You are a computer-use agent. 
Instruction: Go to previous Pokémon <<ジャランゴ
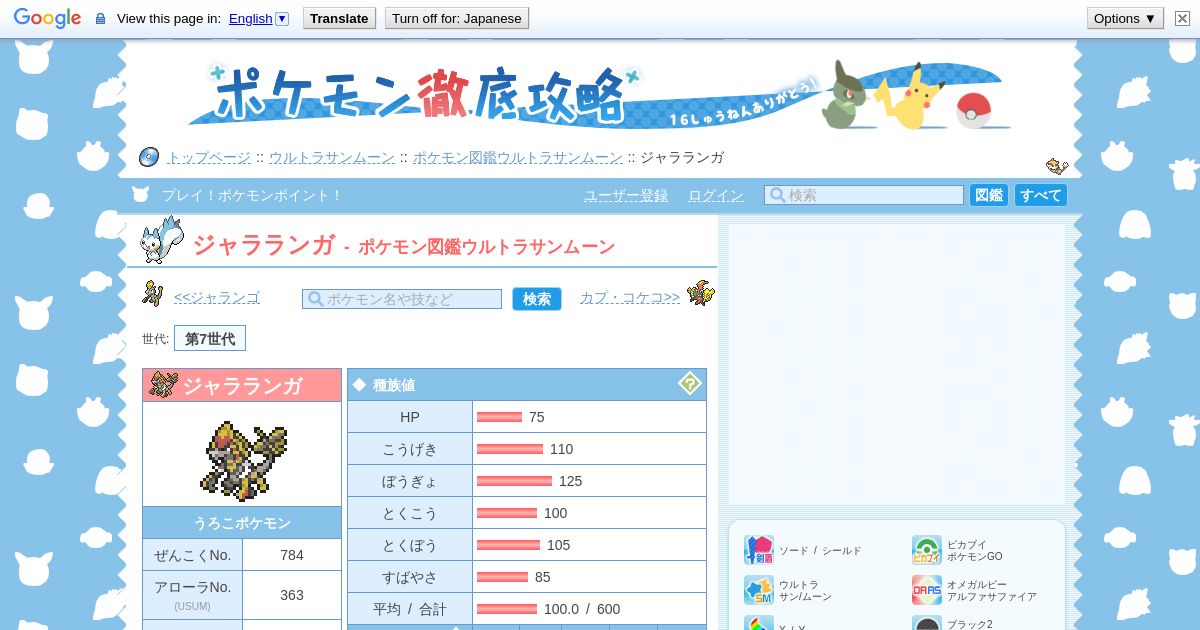[216, 298]
